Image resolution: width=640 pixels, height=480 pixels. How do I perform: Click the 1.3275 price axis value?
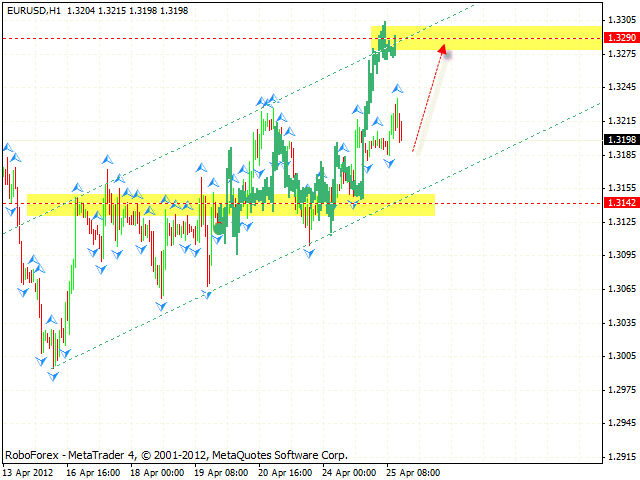click(x=622, y=53)
